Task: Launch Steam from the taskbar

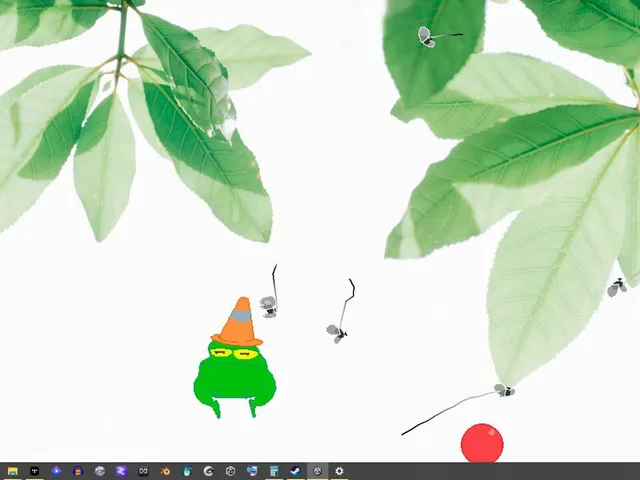Action: [296, 471]
